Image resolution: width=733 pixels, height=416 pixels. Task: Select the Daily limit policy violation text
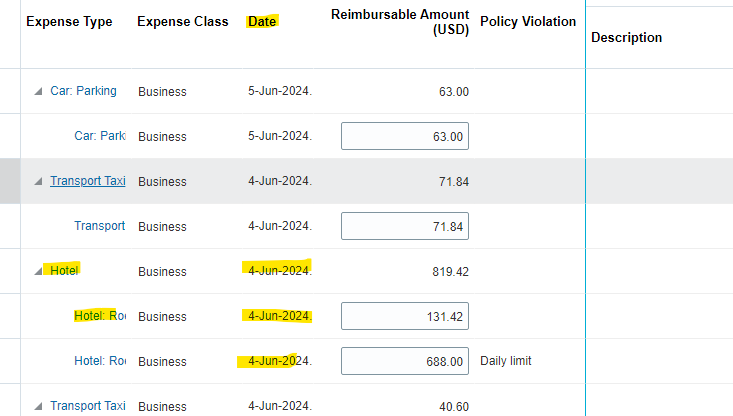coord(506,361)
